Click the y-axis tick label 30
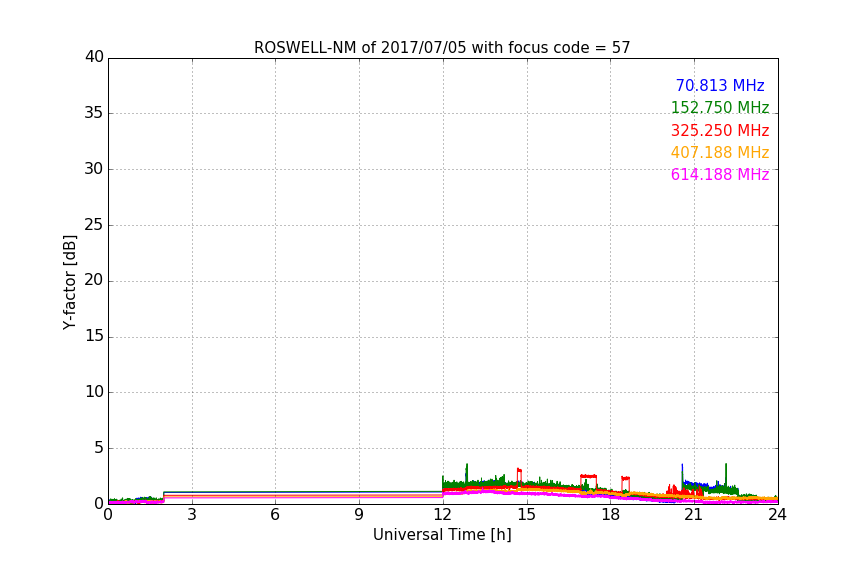This screenshot has height=576, width=864. (x=94, y=169)
